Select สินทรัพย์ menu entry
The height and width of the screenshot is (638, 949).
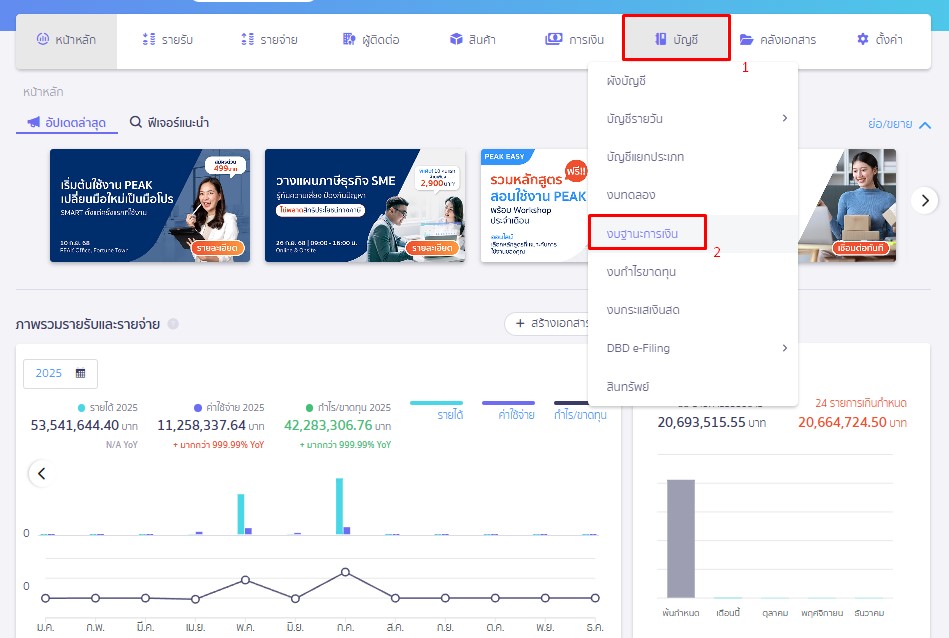[693, 386]
